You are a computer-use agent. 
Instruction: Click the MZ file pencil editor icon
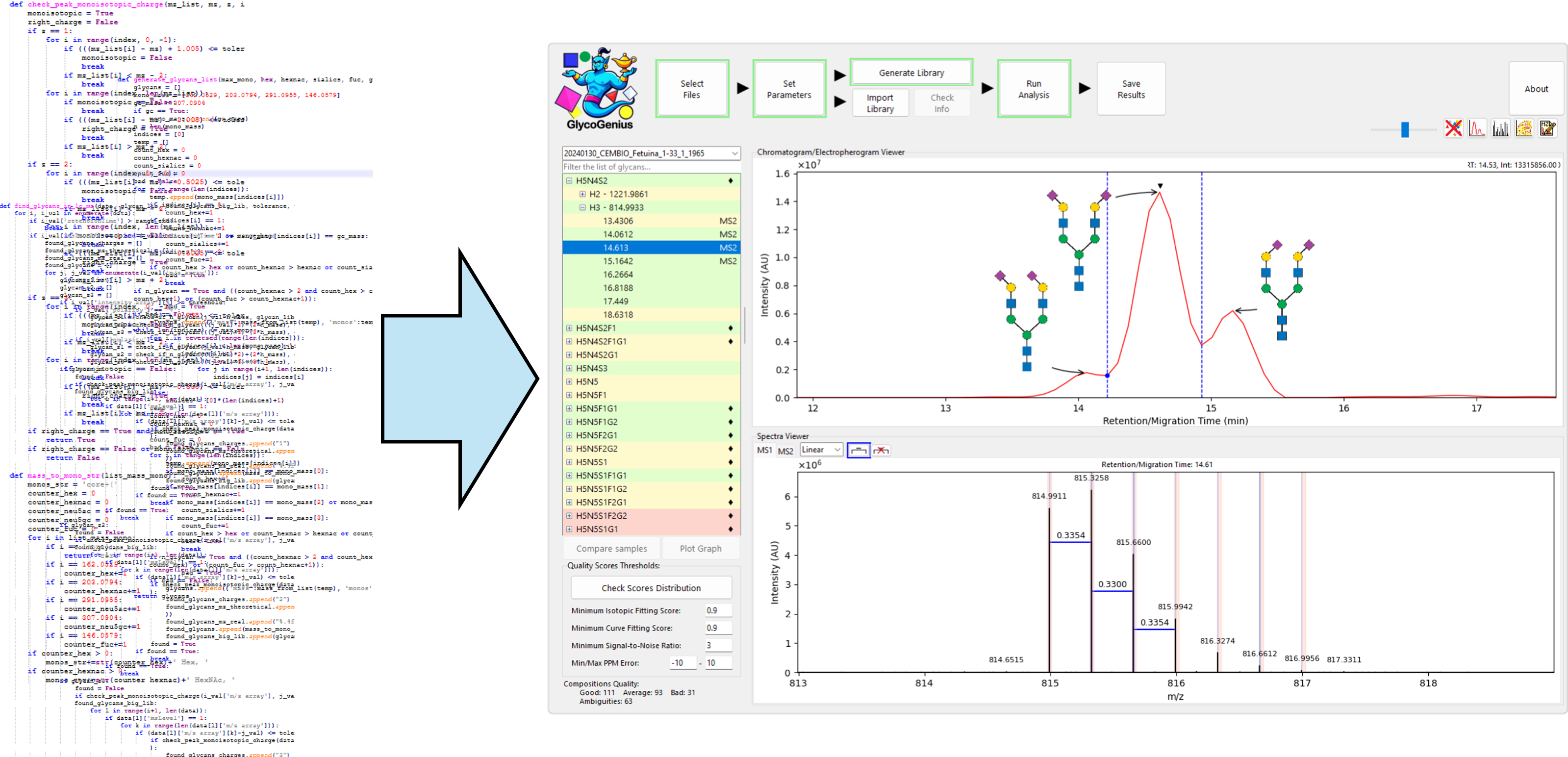pos(1547,128)
